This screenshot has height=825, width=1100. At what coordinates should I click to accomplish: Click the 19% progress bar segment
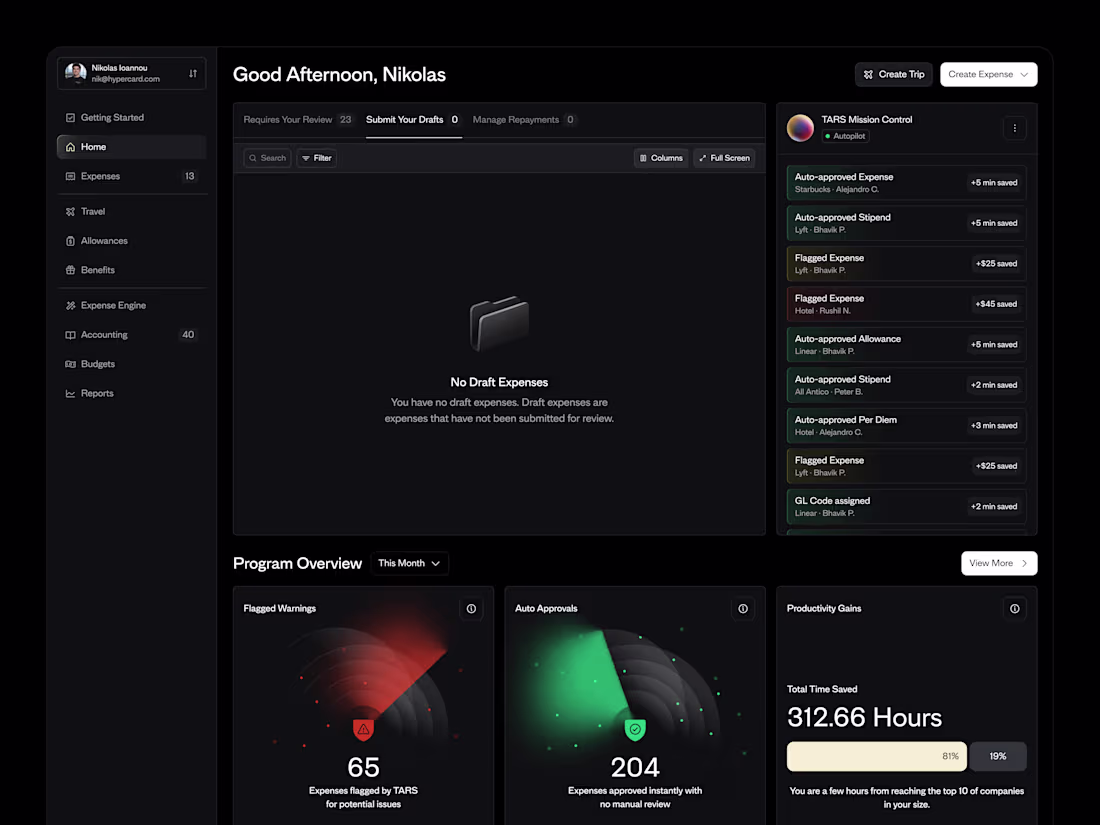998,756
